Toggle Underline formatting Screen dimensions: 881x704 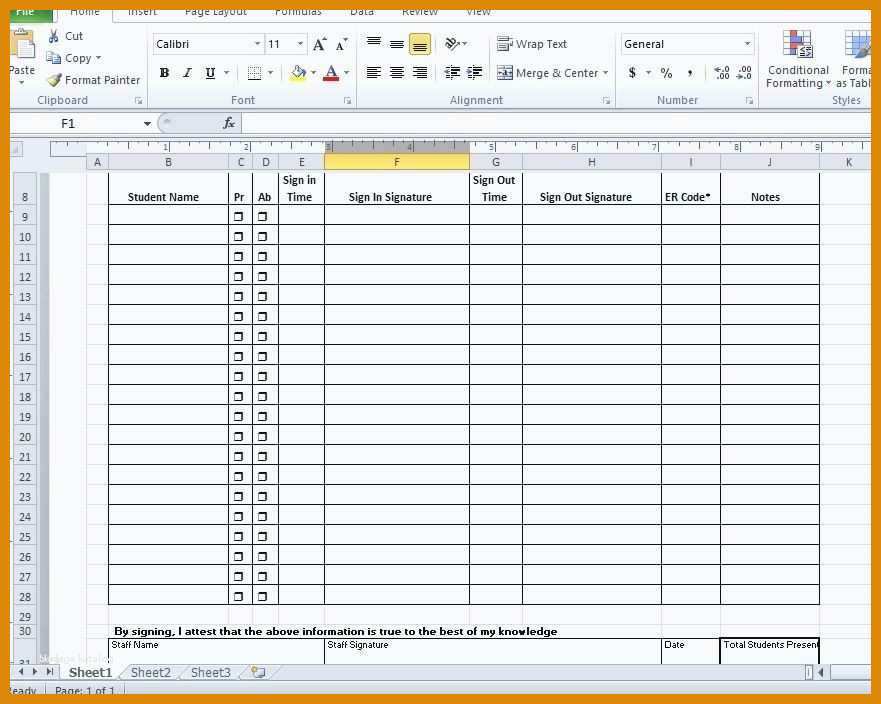210,72
